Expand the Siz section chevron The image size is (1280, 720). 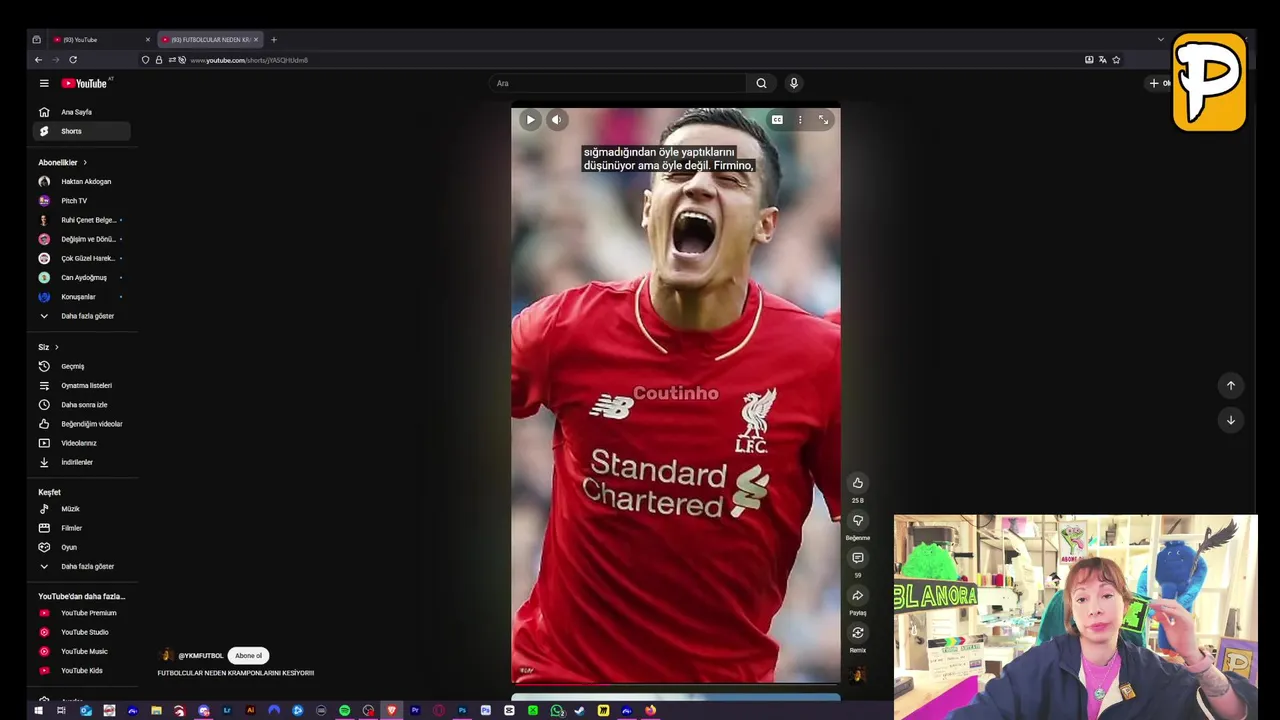56,347
